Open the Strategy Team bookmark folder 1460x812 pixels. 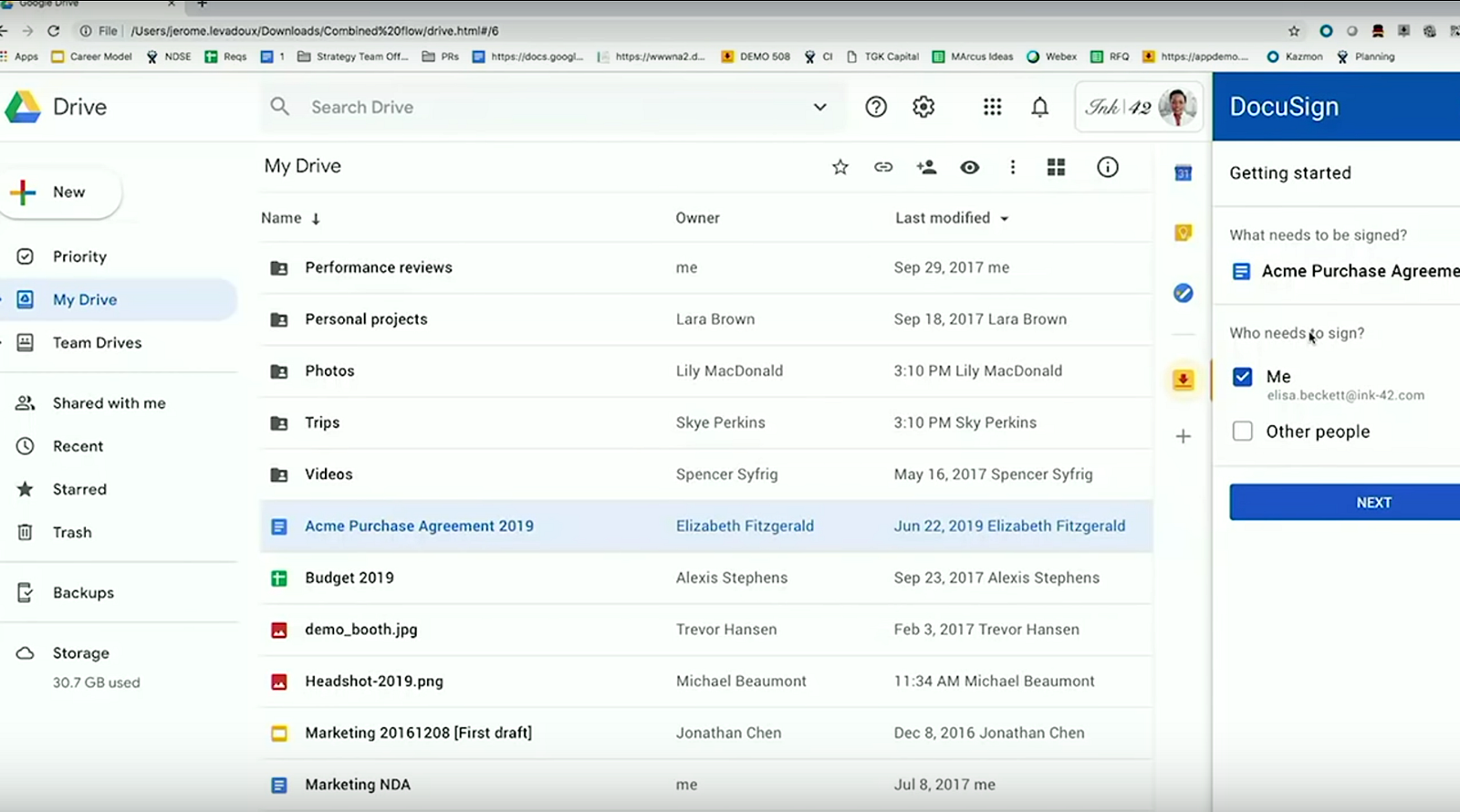coord(352,57)
